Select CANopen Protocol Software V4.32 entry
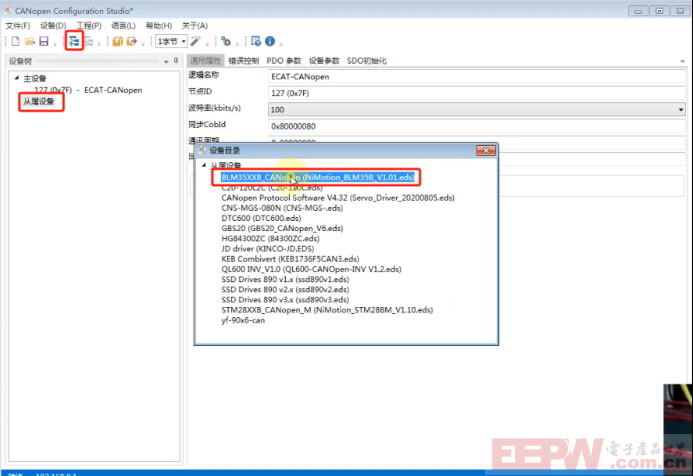 coord(338,198)
